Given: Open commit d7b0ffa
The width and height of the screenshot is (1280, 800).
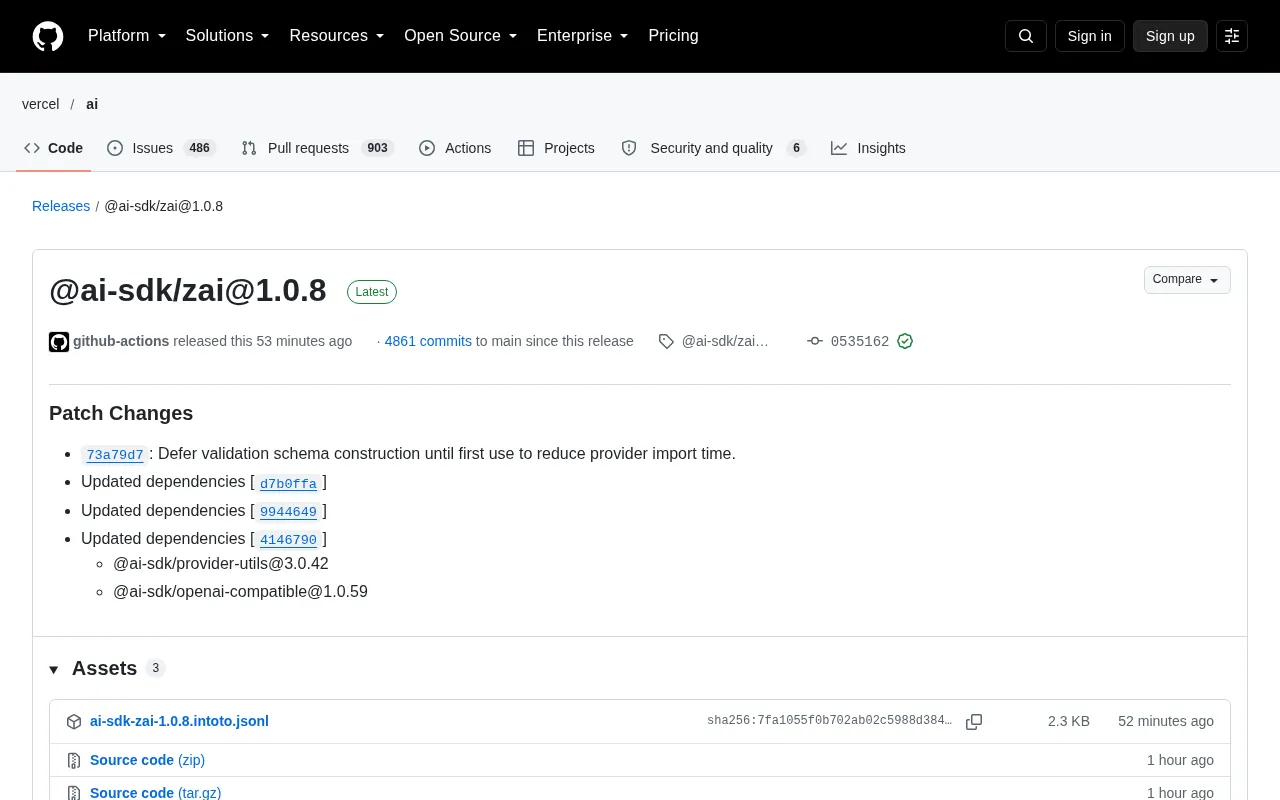Looking at the screenshot, I should click(x=288, y=484).
